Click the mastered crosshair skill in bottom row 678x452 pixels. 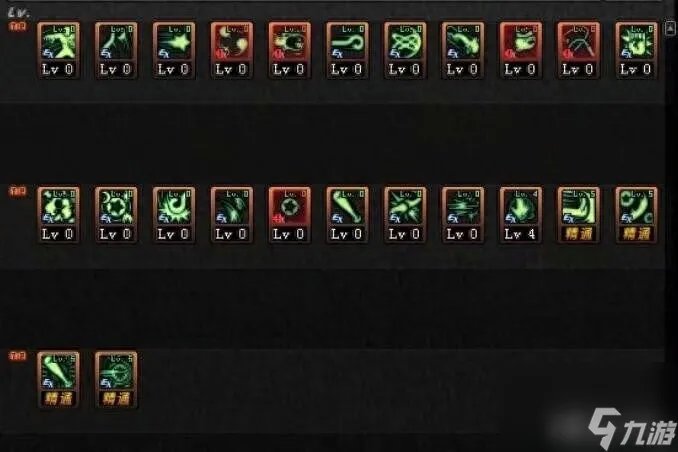(116, 380)
